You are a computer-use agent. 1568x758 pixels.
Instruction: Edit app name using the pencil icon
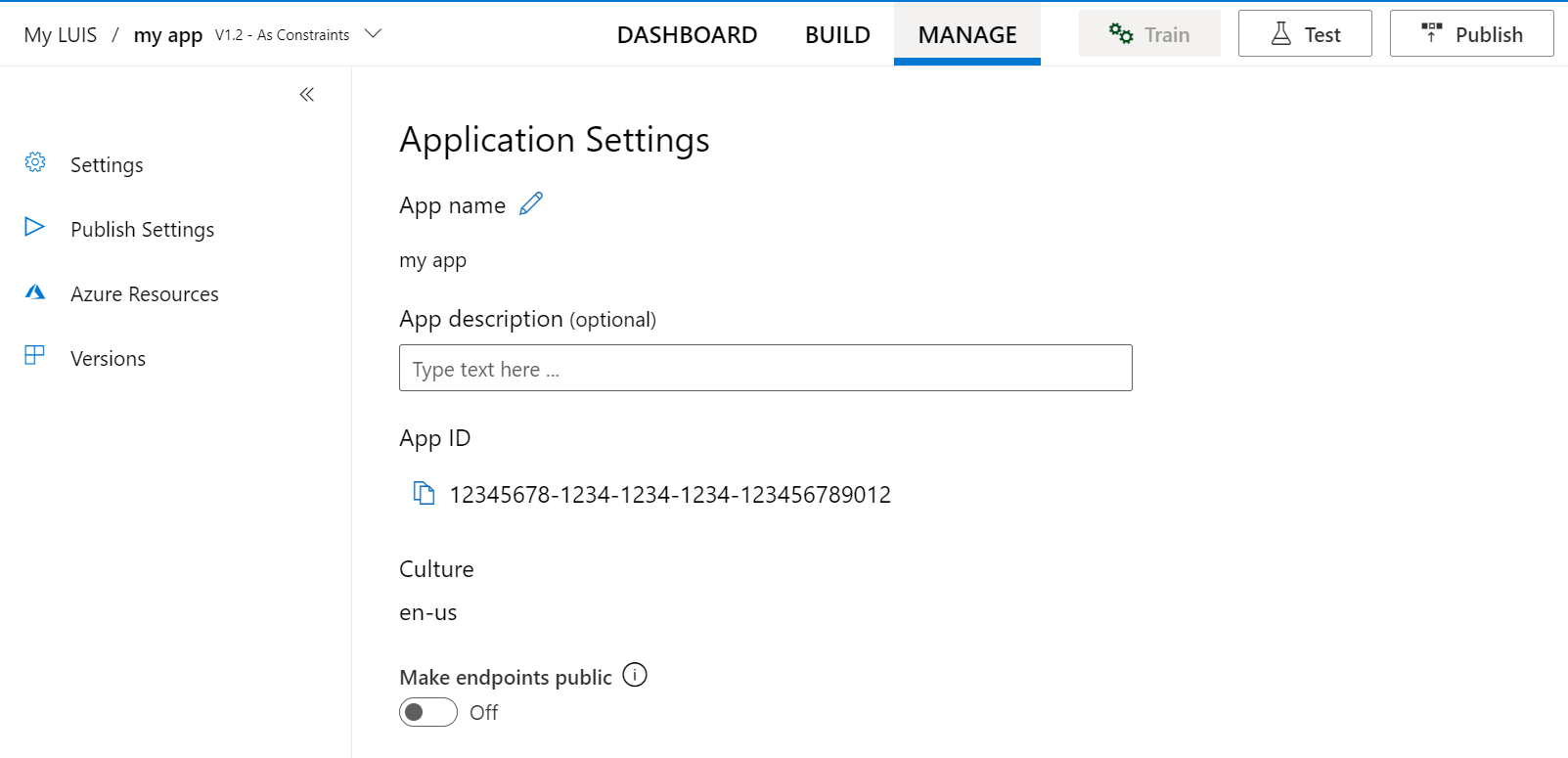click(x=531, y=203)
